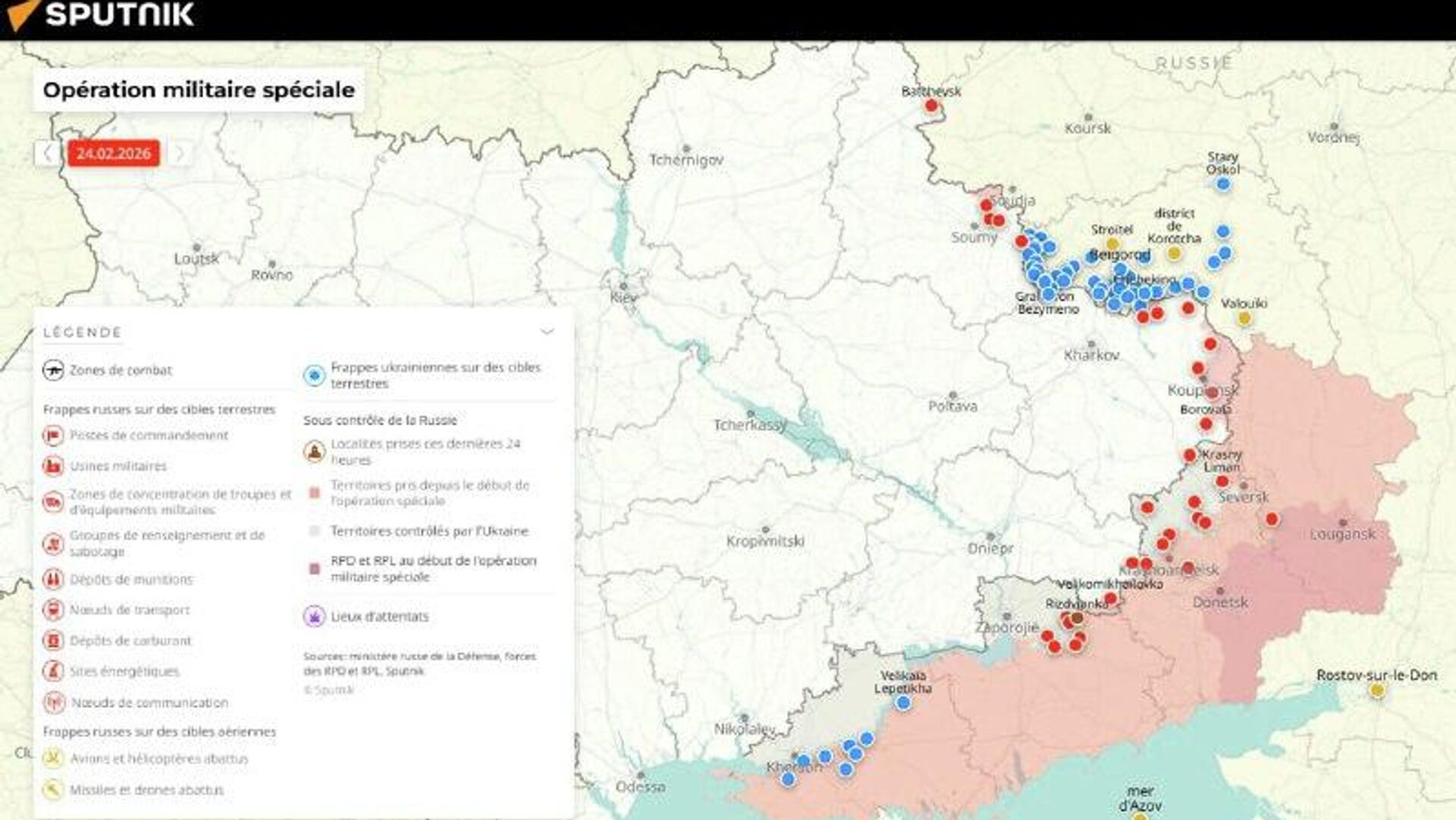Click Zones de combat legend icon
Viewport: 1456px width, 820px height.
(53, 370)
